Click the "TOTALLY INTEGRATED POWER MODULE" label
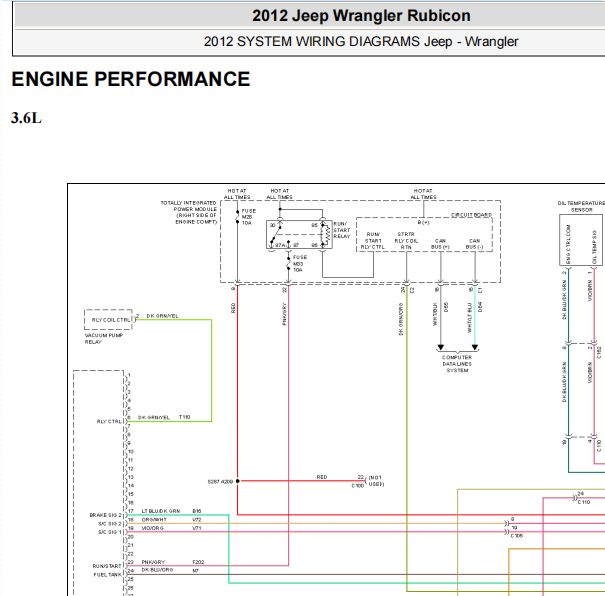This screenshot has width=605, height=596. [x=189, y=212]
